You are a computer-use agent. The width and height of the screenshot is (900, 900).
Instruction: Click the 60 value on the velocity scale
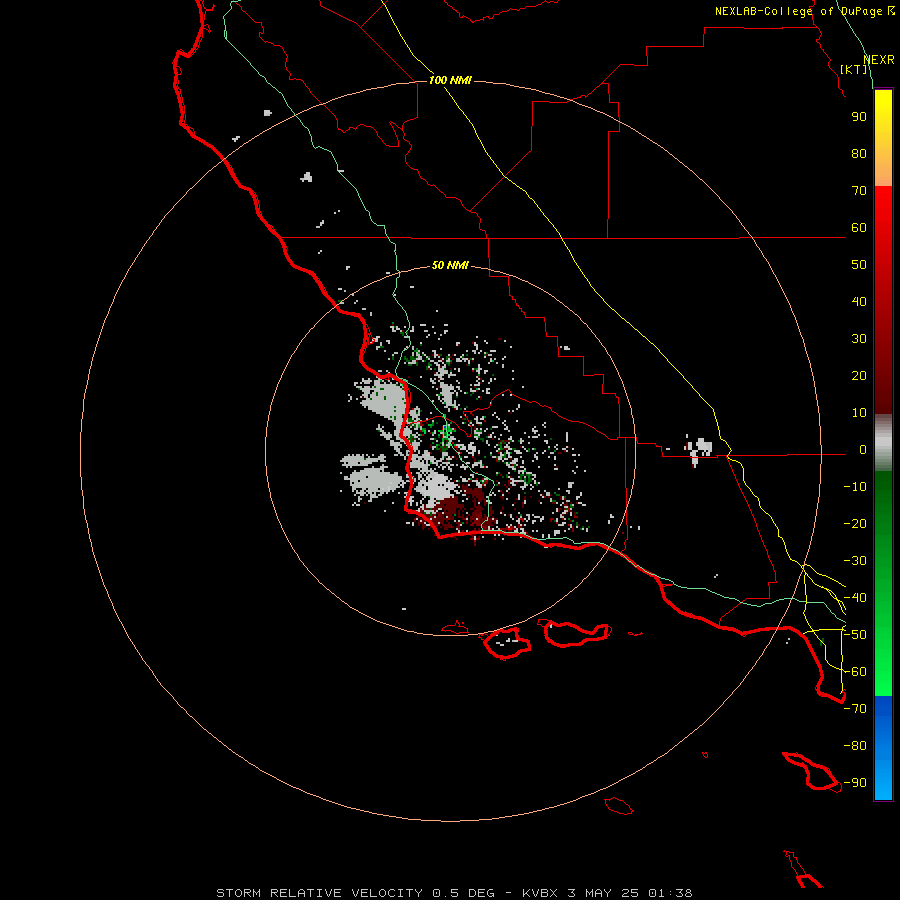pyautogui.click(x=859, y=228)
